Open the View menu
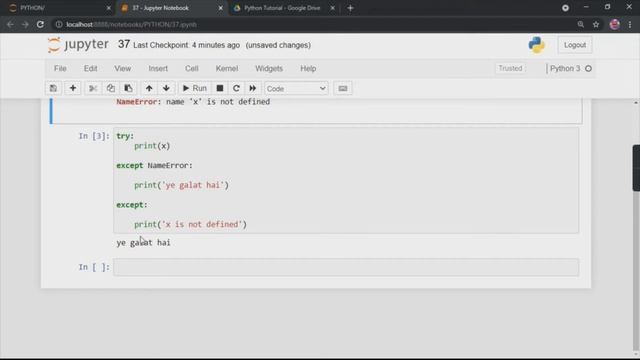This screenshot has width=640, height=360. (122, 69)
